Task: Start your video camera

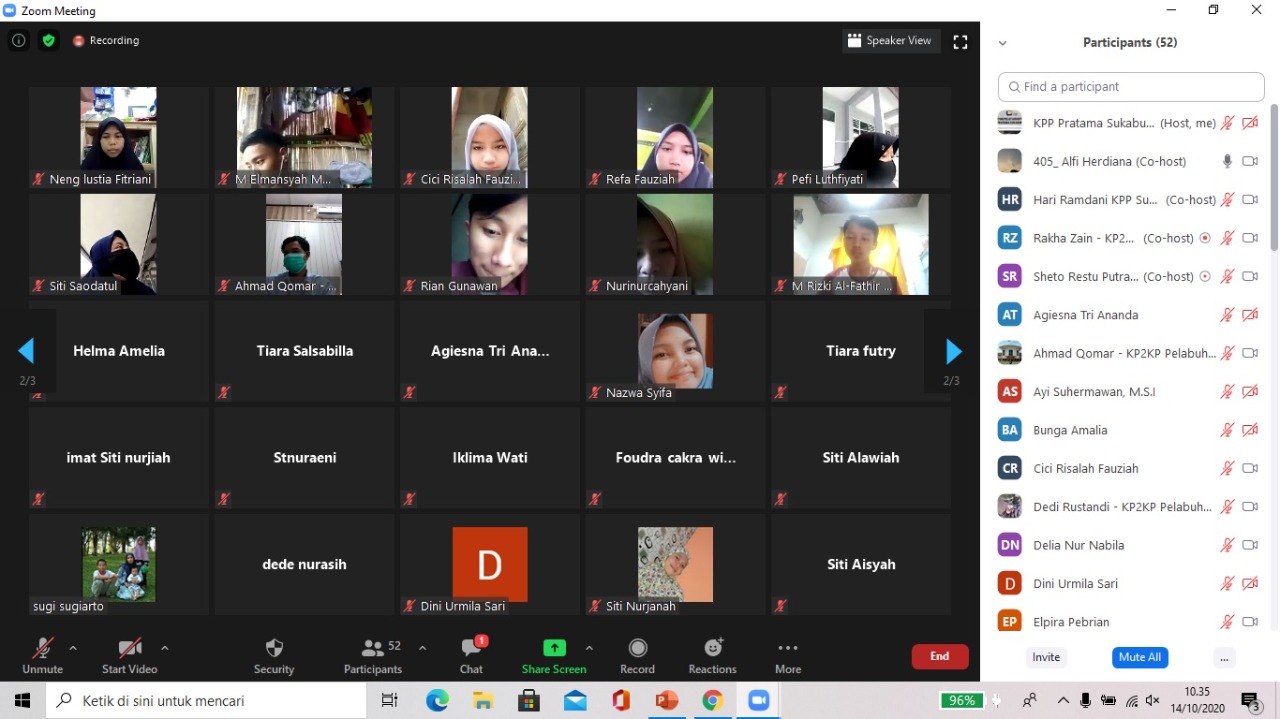Action: point(129,654)
